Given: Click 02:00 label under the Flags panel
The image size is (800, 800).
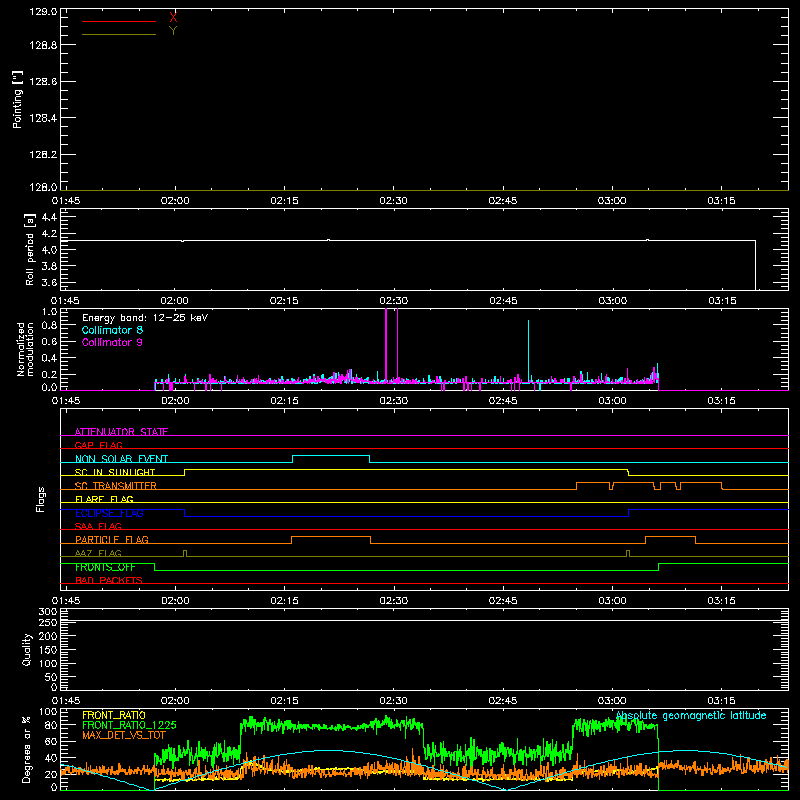Looking at the screenshot, I should [175, 601].
